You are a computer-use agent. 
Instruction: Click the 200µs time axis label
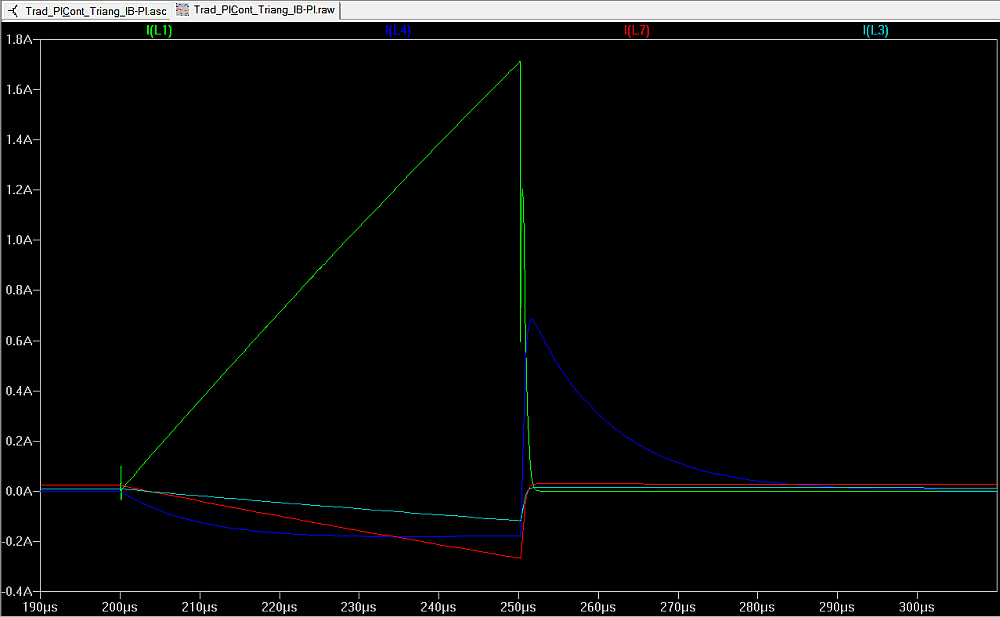click(x=120, y=607)
